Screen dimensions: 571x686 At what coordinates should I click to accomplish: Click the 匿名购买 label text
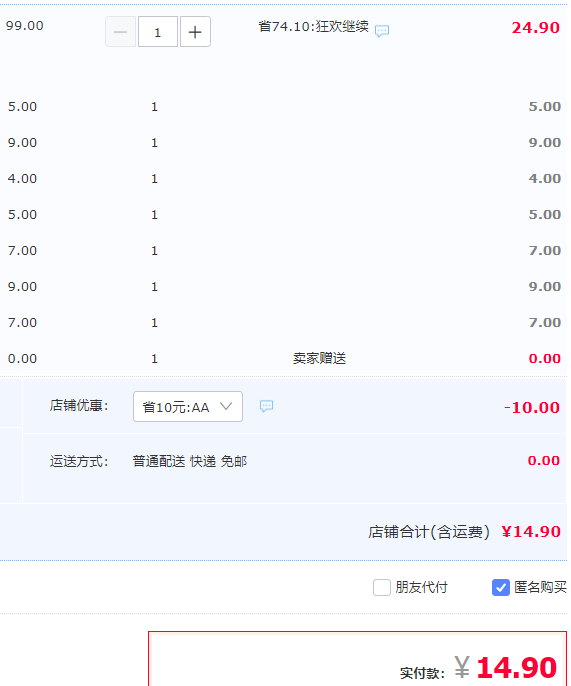click(x=540, y=587)
